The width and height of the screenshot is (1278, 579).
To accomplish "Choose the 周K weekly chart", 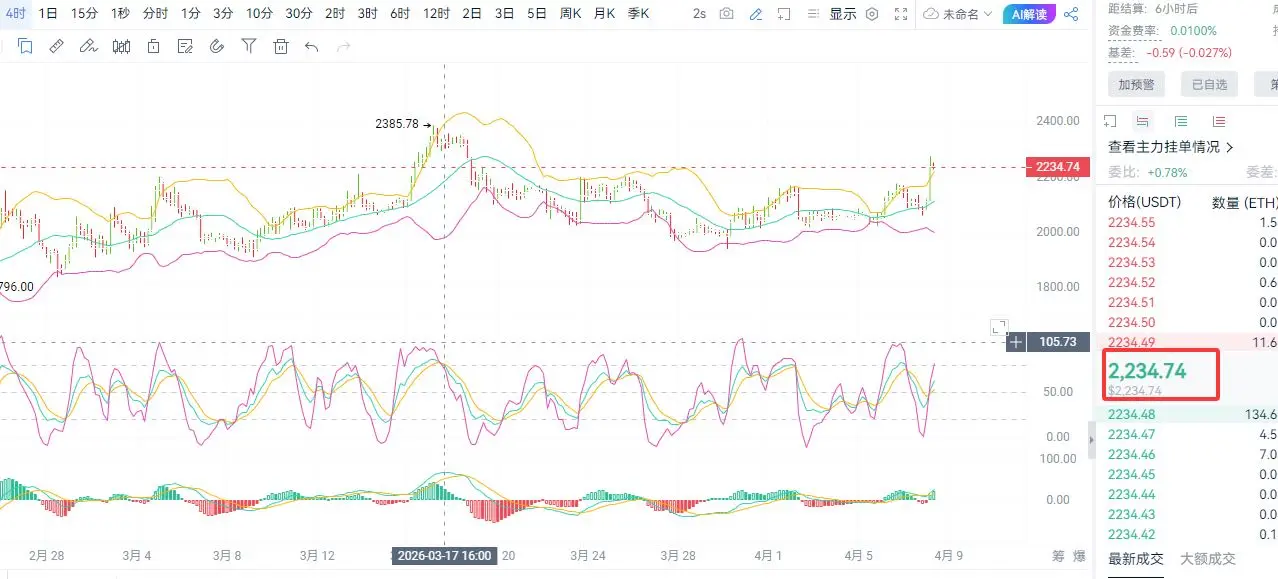I will [571, 14].
